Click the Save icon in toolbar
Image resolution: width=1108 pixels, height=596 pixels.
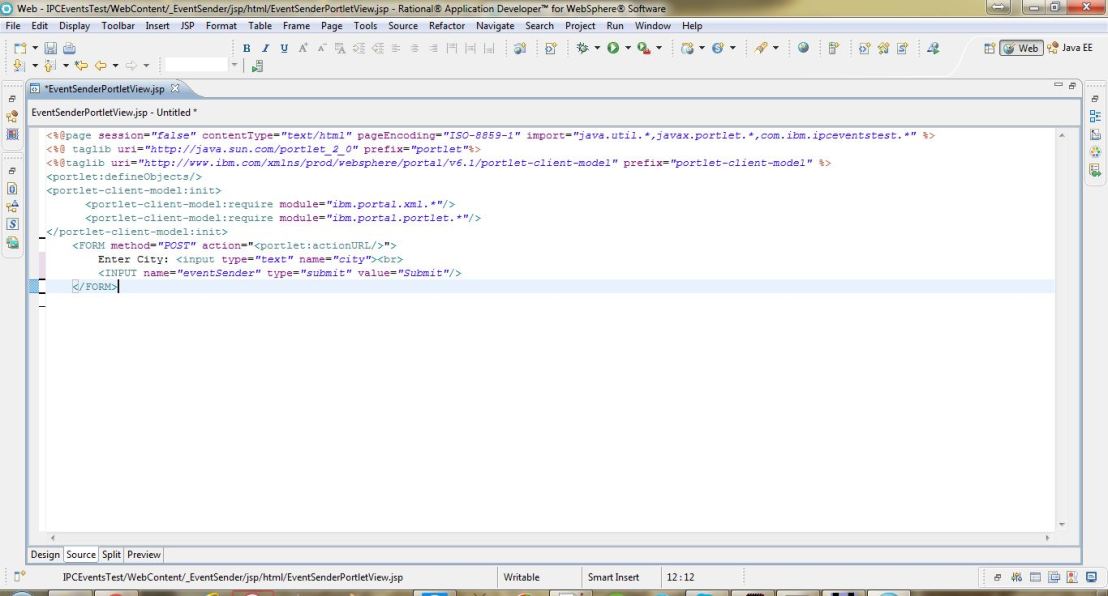click(x=52, y=46)
